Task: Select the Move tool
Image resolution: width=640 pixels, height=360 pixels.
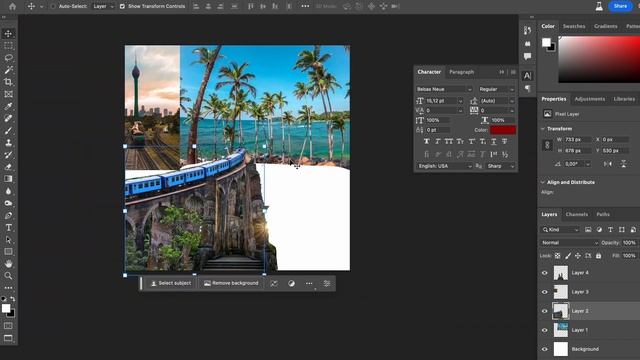Action: tap(8, 33)
